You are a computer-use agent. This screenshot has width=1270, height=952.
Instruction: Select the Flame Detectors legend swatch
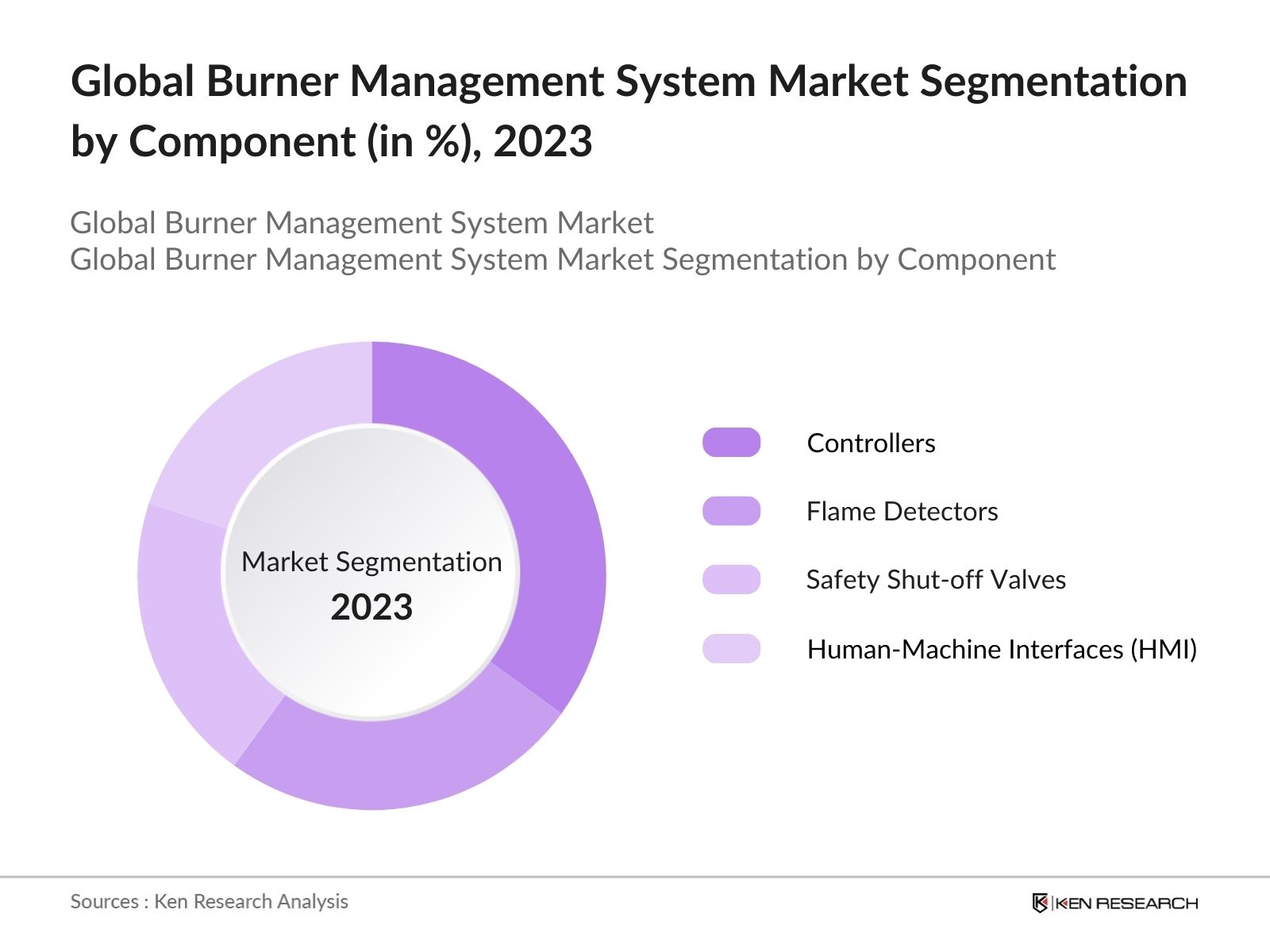[x=729, y=512]
